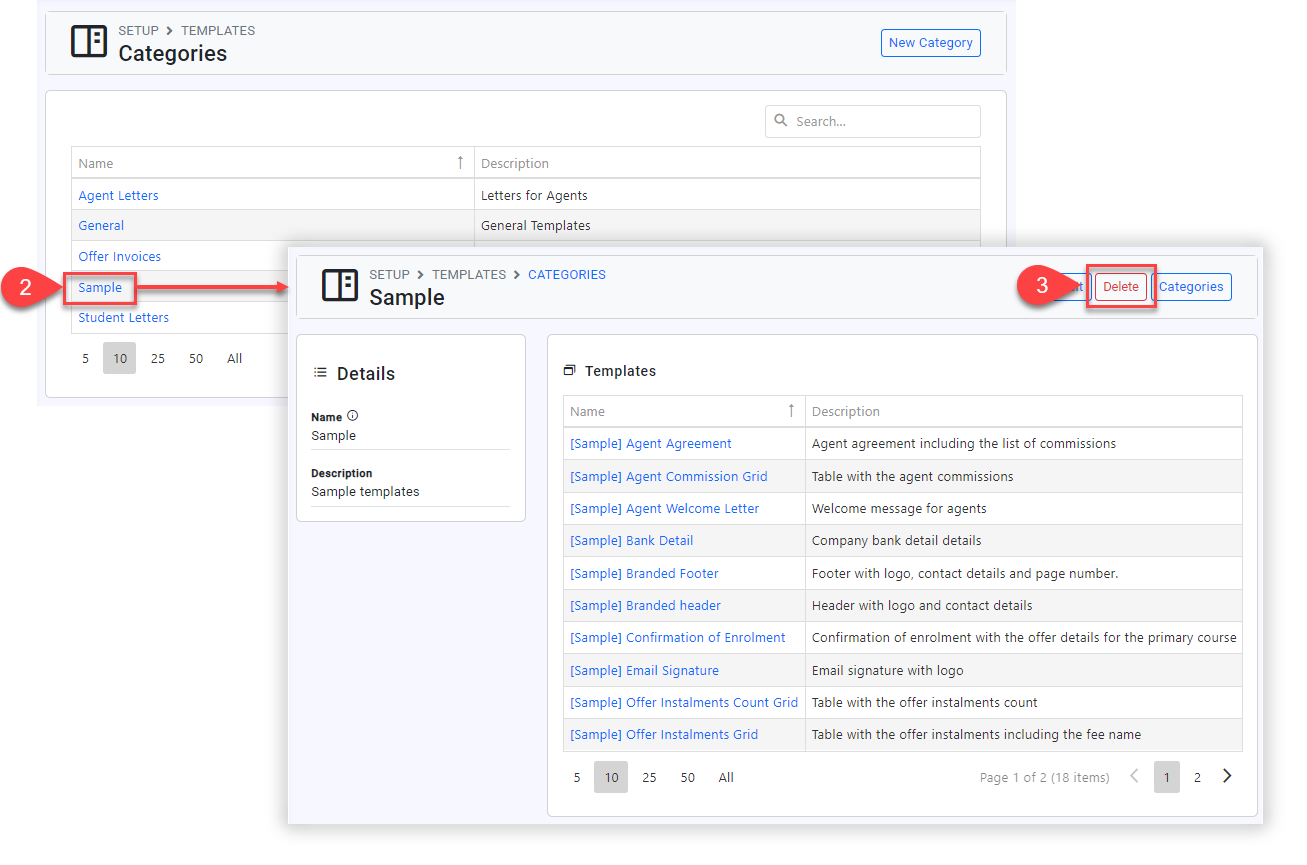This screenshot has height=865, width=1307.
Task: Sort Templates table by Name arrow
Action: click(791, 411)
